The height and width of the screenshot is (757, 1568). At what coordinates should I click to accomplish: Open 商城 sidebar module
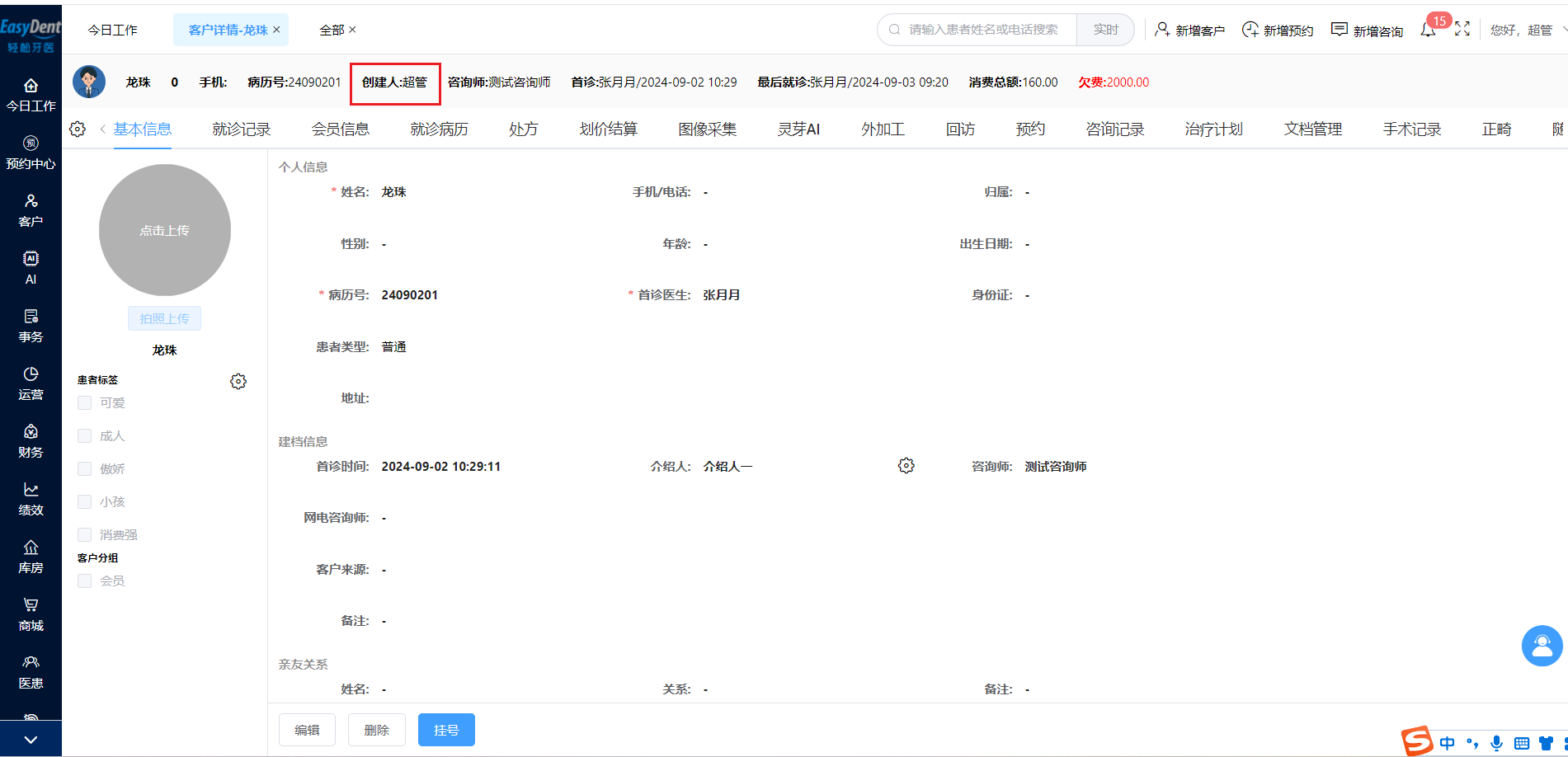point(31,614)
